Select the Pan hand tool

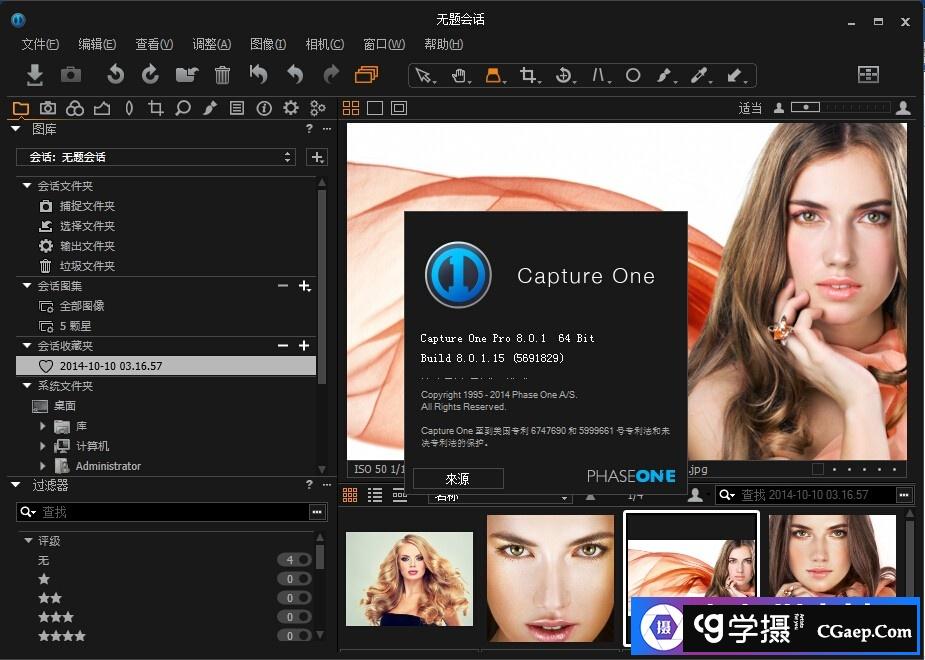tap(459, 75)
